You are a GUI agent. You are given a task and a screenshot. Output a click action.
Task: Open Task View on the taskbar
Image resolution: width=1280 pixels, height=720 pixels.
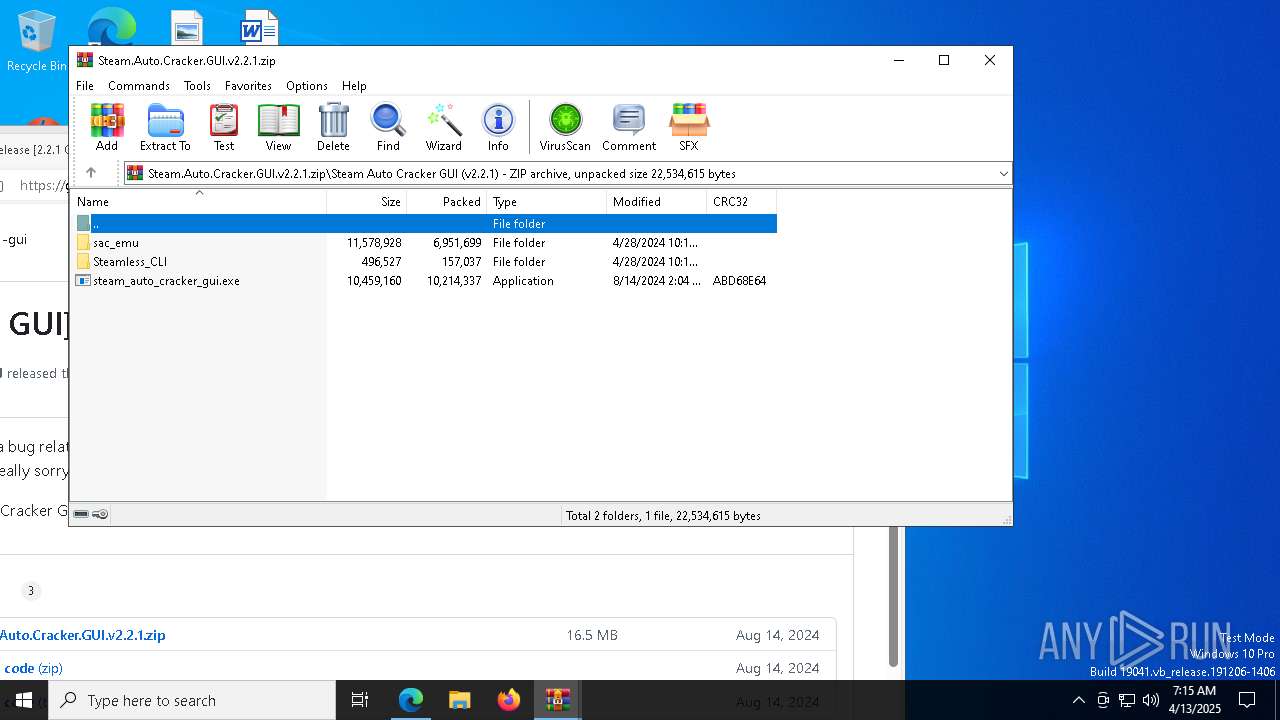360,700
